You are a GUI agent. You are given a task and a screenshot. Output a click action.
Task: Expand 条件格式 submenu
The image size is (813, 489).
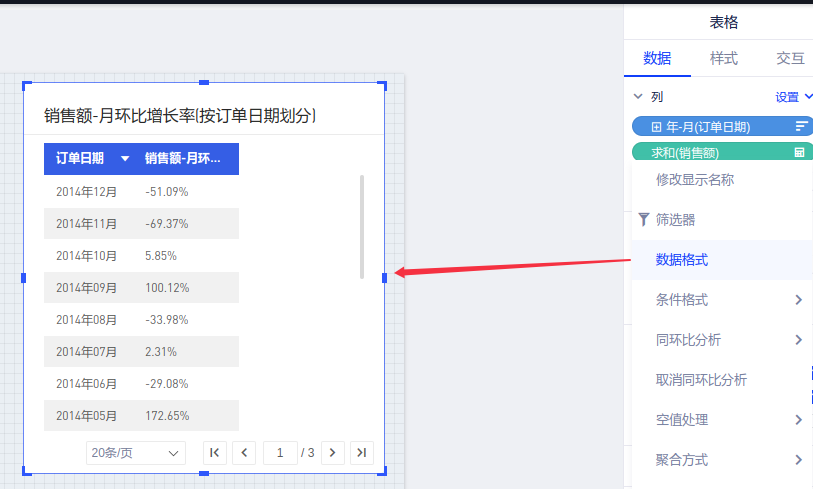click(x=798, y=300)
